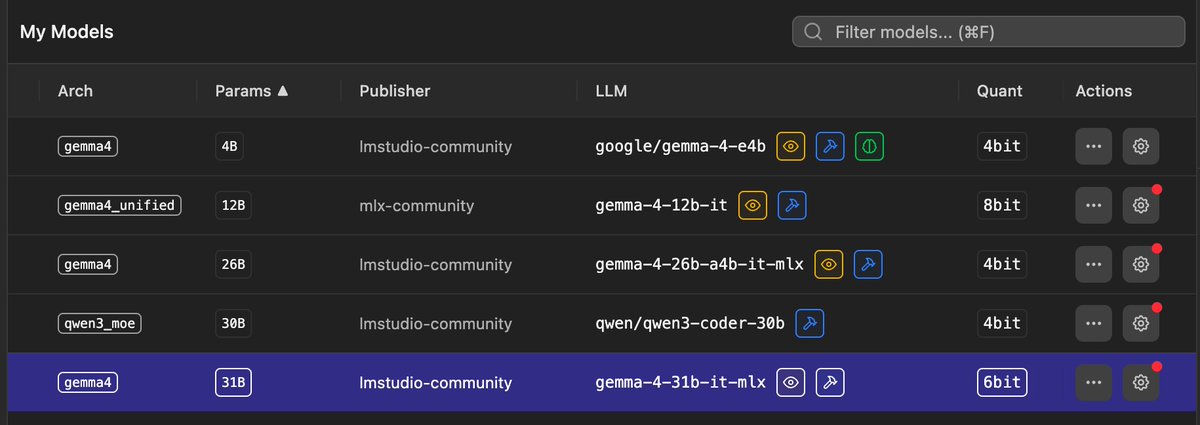
Task: Open settings gear for gemma-4-26b-a4b-it-mlx
Action: [x=1140, y=264]
